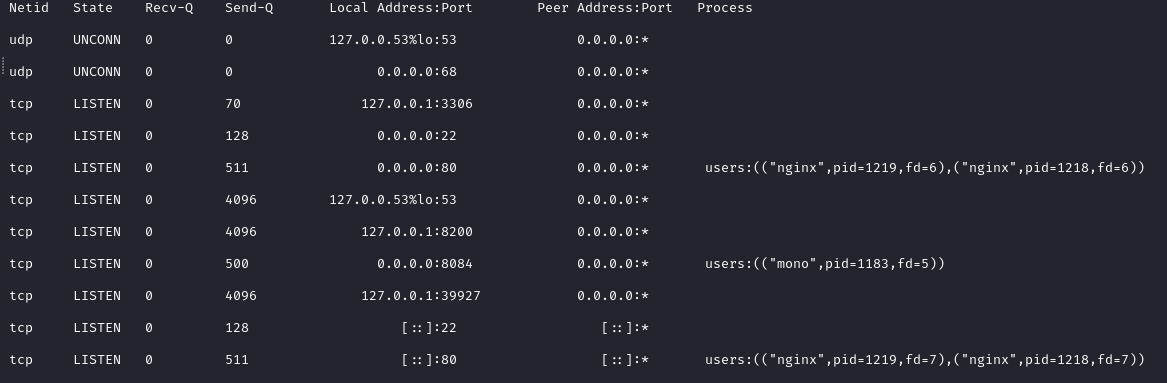Click local address 127.0.0.1:39927

coord(421,295)
